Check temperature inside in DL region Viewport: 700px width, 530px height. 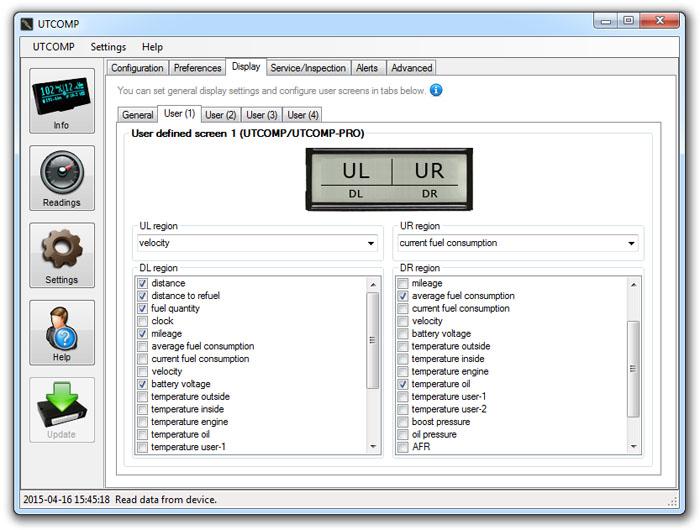[x=142, y=409]
